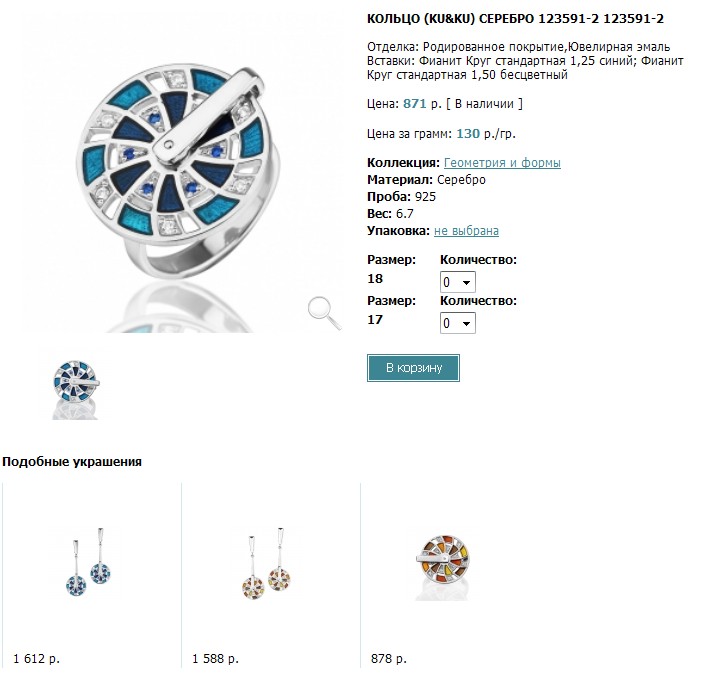Viewport: 712px width, 682px height.
Task: Open quantity dropdown for size 17
Action: click(x=458, y=323)
